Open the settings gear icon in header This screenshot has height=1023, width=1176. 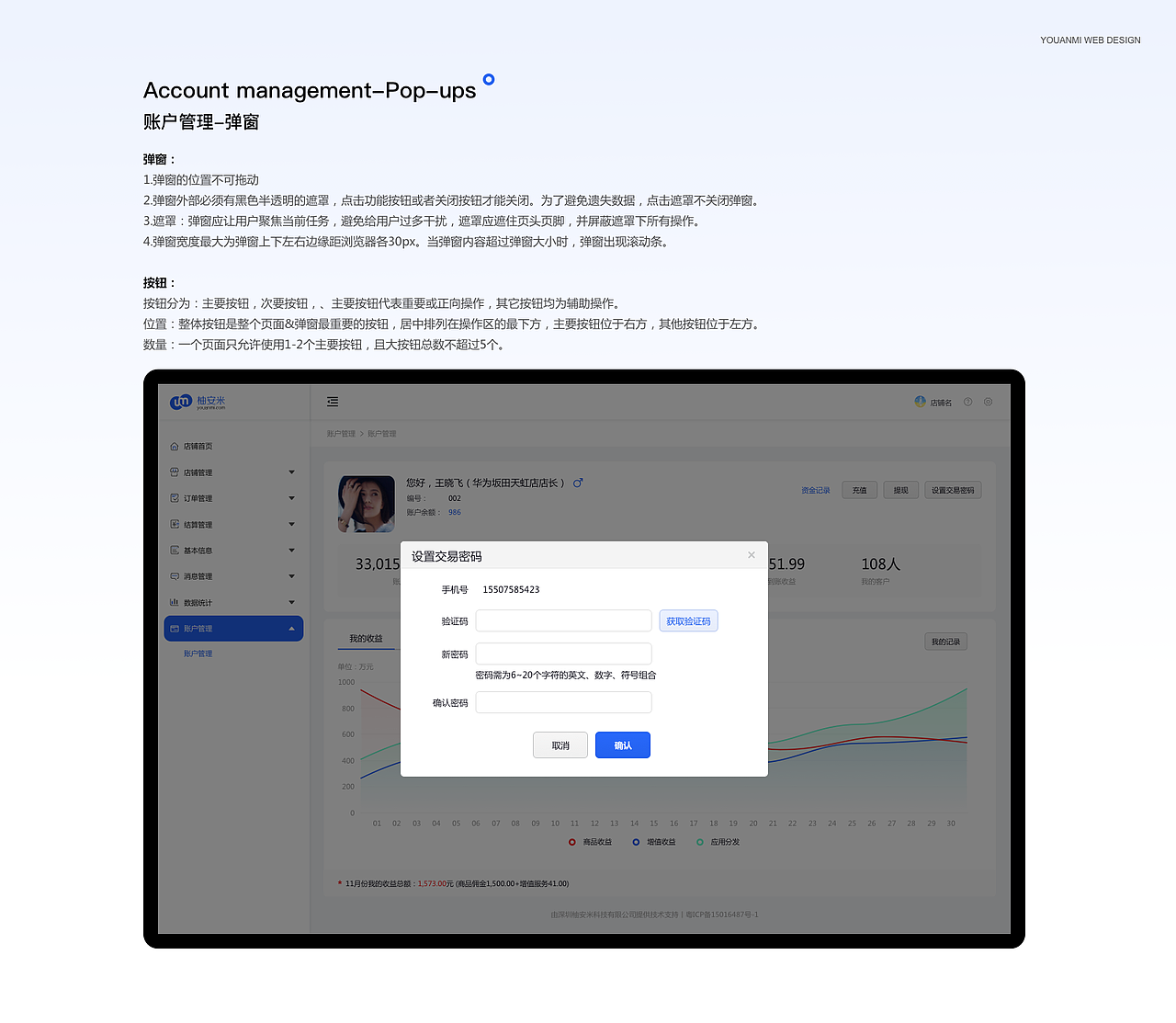(x=989, y=402)
